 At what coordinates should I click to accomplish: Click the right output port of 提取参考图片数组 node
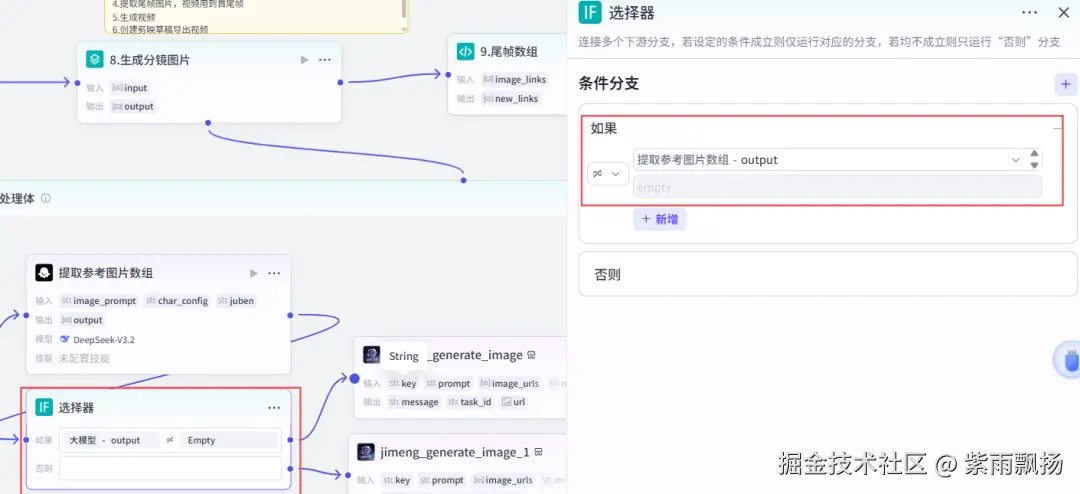coord(290,316)
